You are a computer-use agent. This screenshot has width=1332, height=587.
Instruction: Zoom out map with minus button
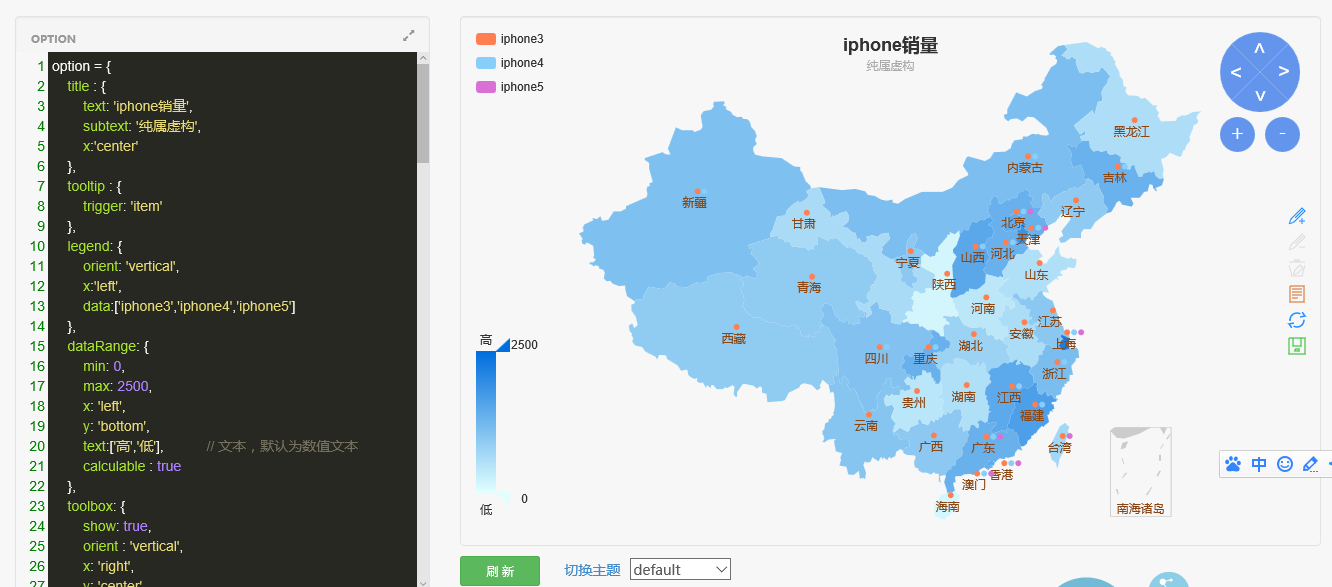1282,134
